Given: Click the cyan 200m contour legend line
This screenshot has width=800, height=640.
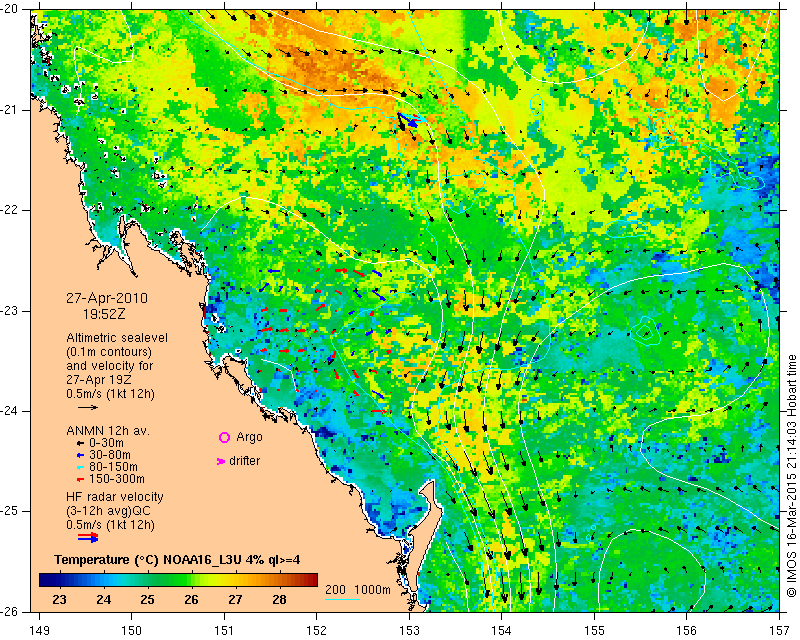Looking at the screenshot, I should pyautogui.click(x=342, y=599).
